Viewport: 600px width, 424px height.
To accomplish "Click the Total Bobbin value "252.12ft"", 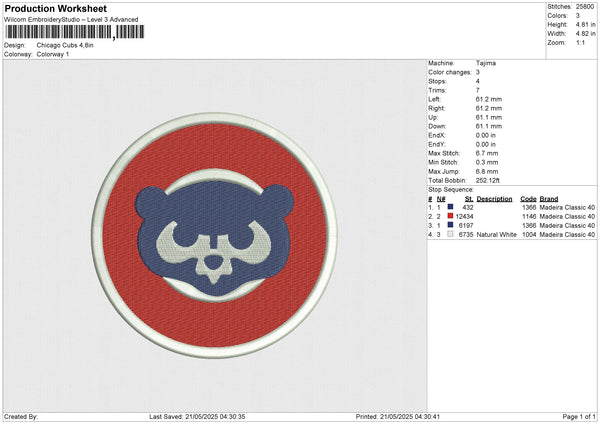I will [x=488, y=180].
